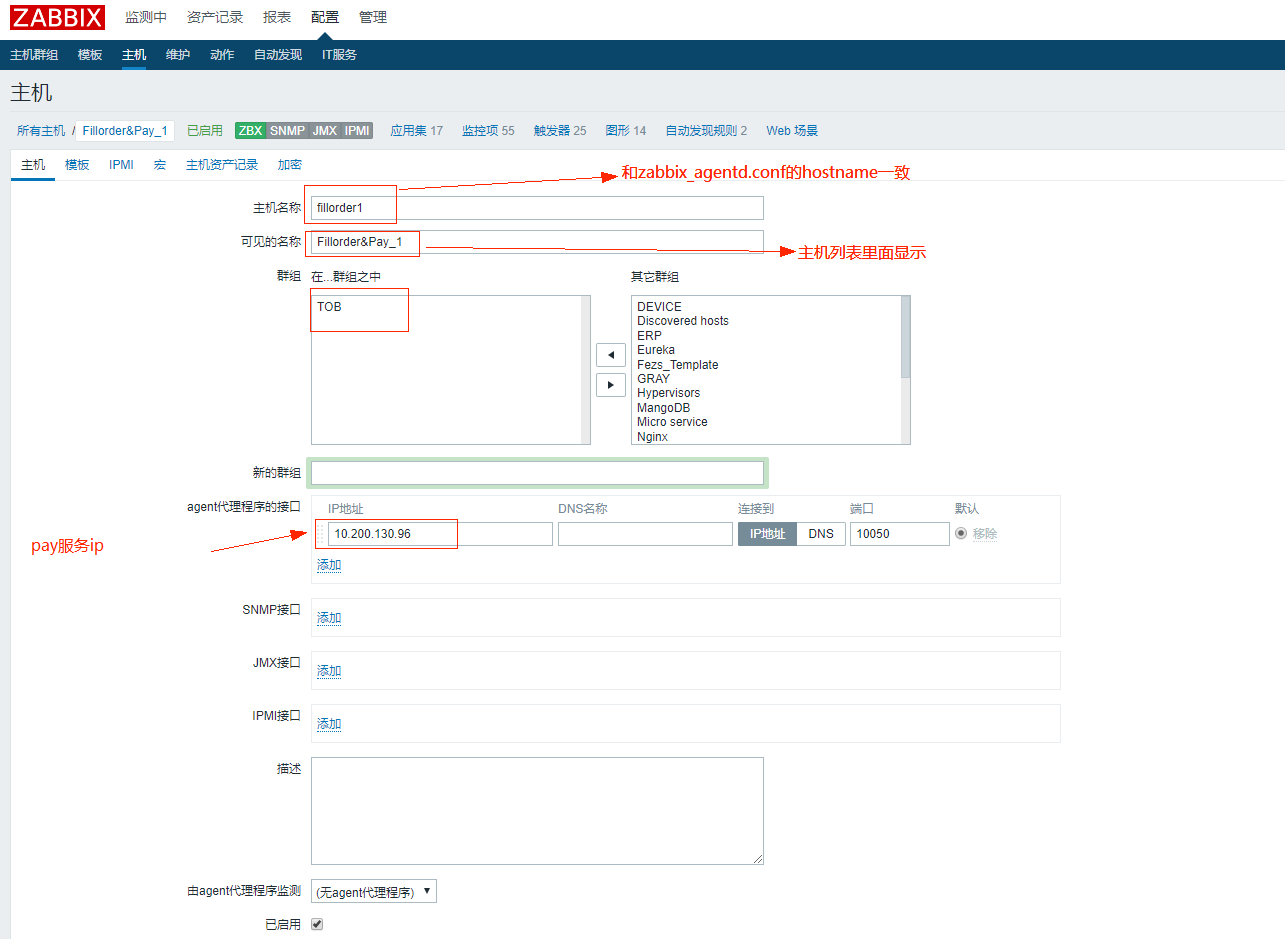Open 触发器 25 link
Viewport: 1285px width, 939px height.
pos(560,131)
